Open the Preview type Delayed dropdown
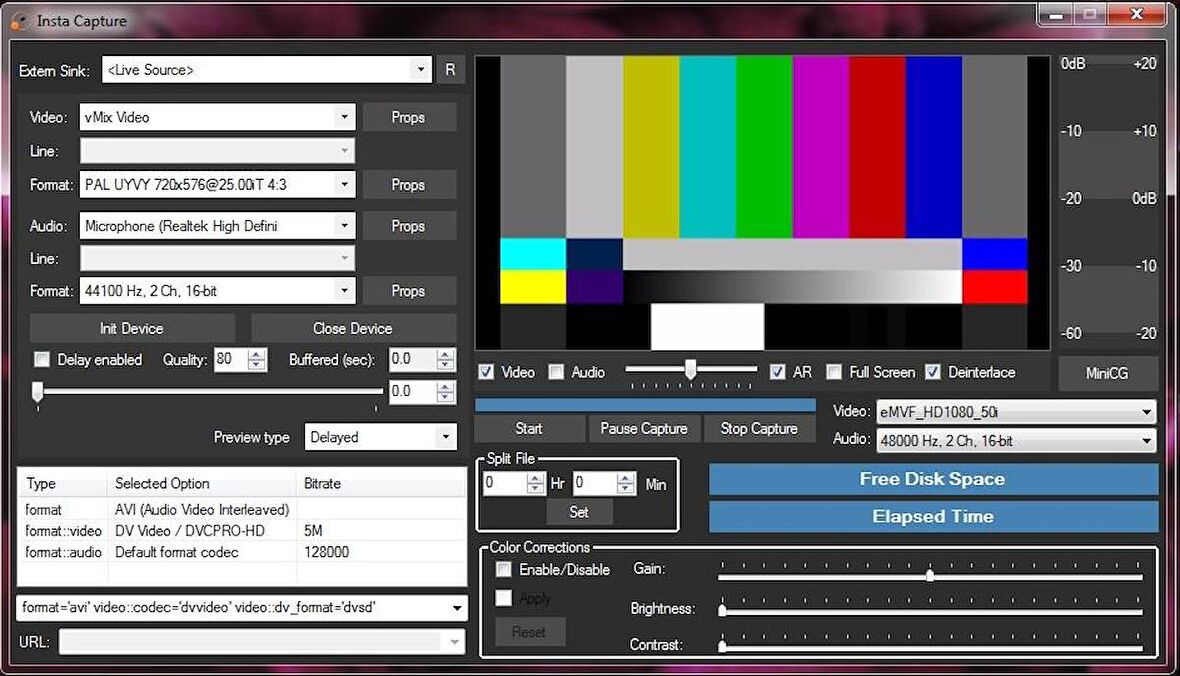The width and height of the screenshot is (1180, 676). click(x=381, y=437)
